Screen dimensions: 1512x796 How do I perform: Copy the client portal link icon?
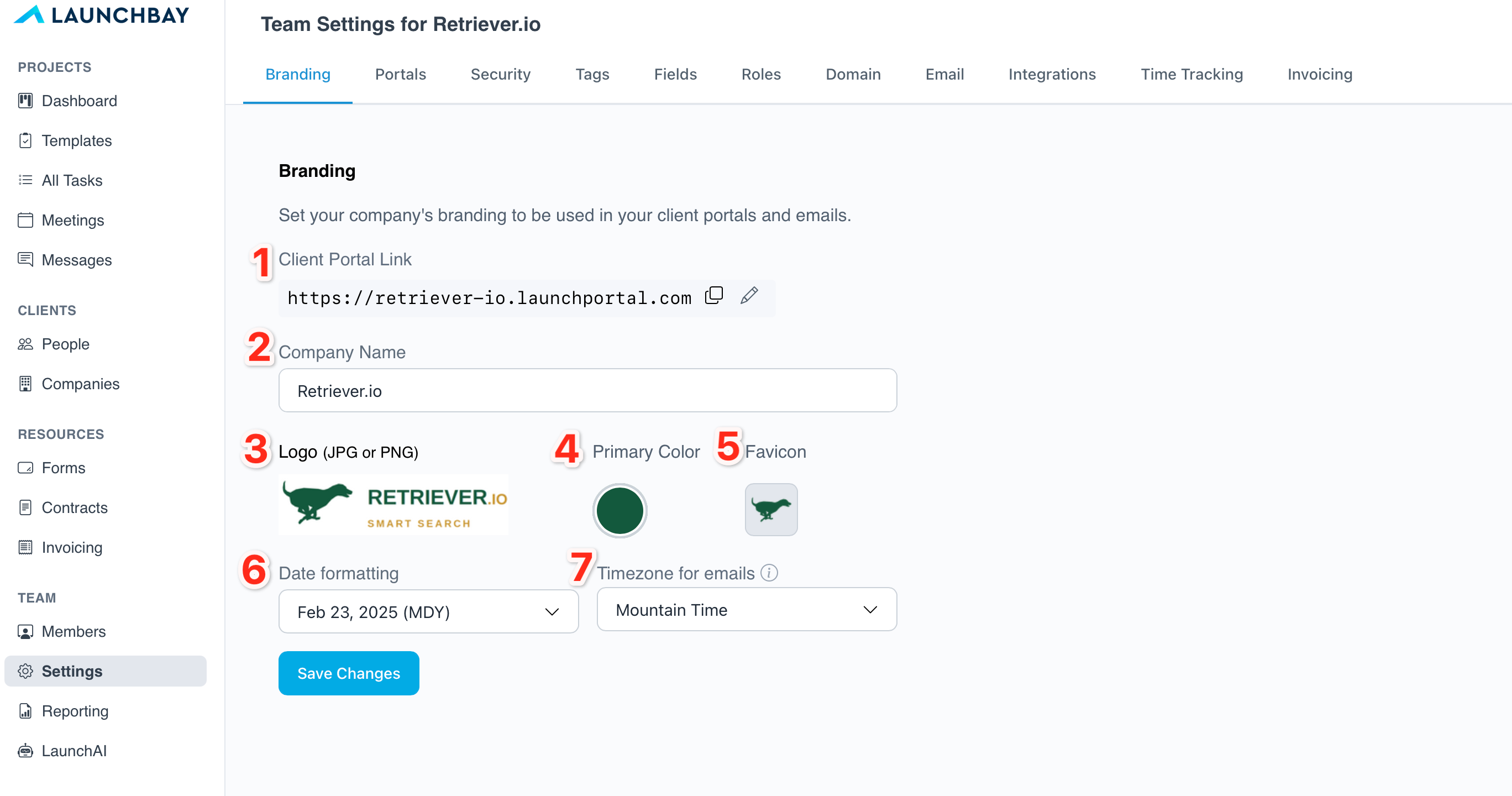point(714,295)
